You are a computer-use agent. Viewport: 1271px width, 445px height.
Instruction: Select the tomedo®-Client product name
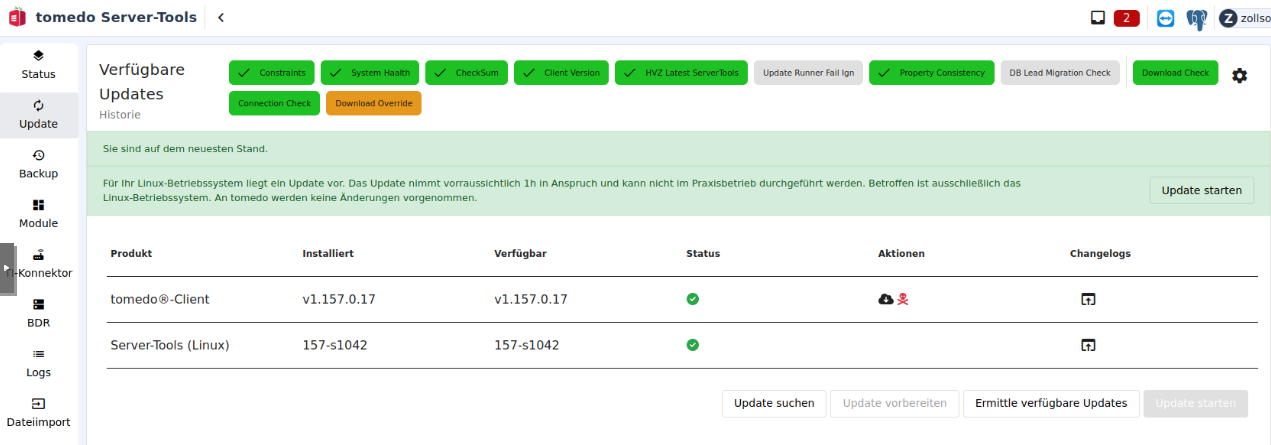[x=160, y=299]
